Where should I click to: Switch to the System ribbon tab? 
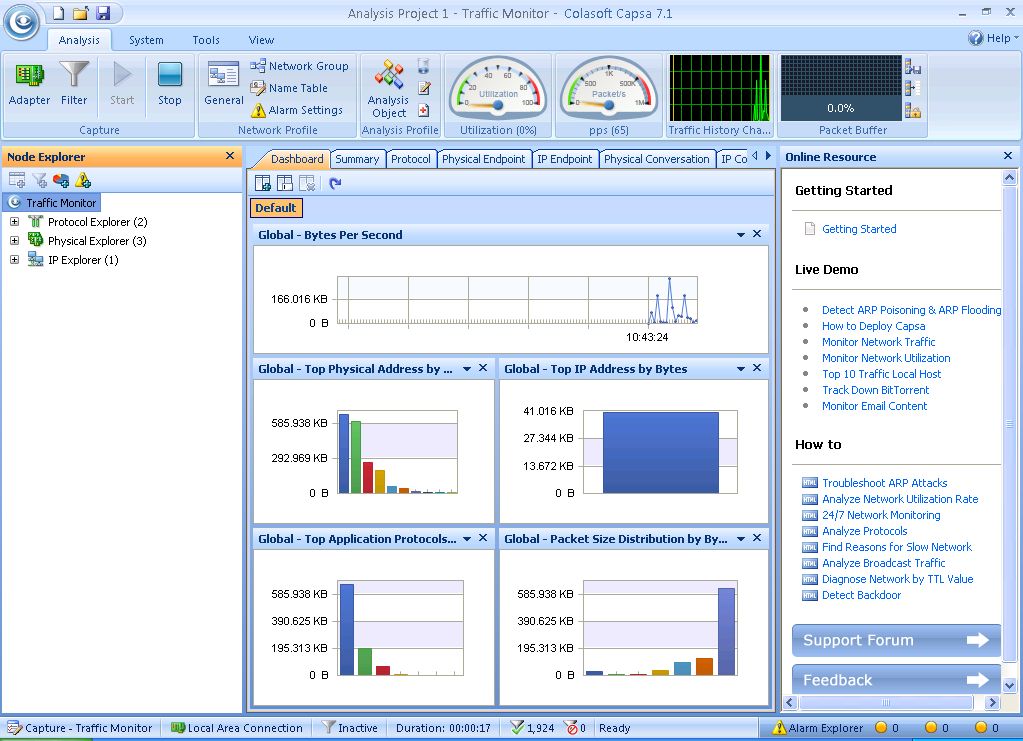point(146,40)
